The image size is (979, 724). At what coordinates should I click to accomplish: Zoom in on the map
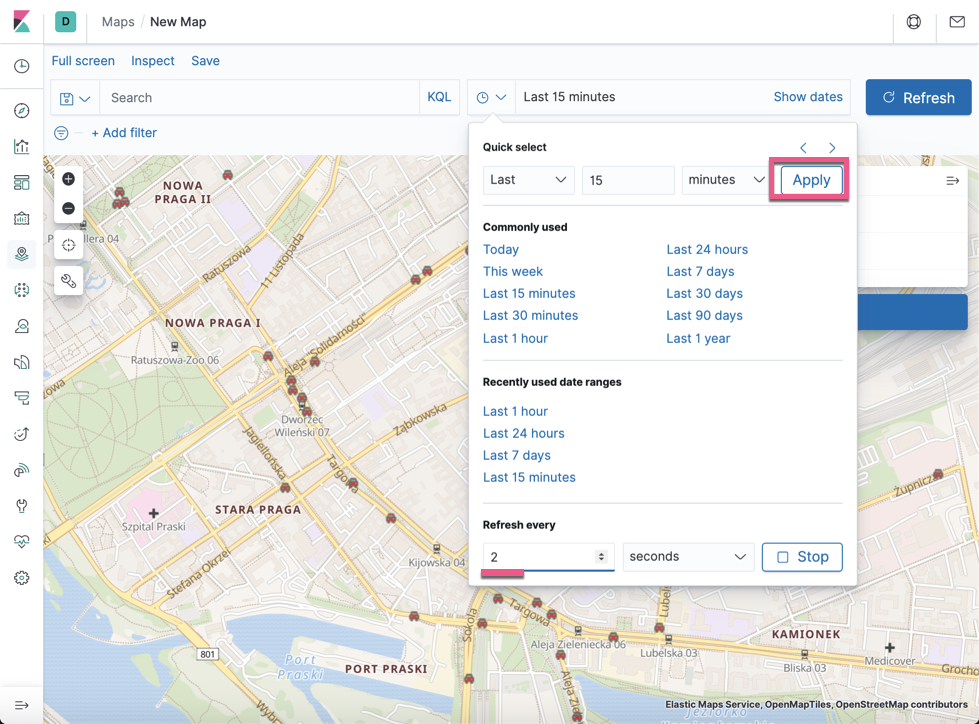(x=69, y=179)
